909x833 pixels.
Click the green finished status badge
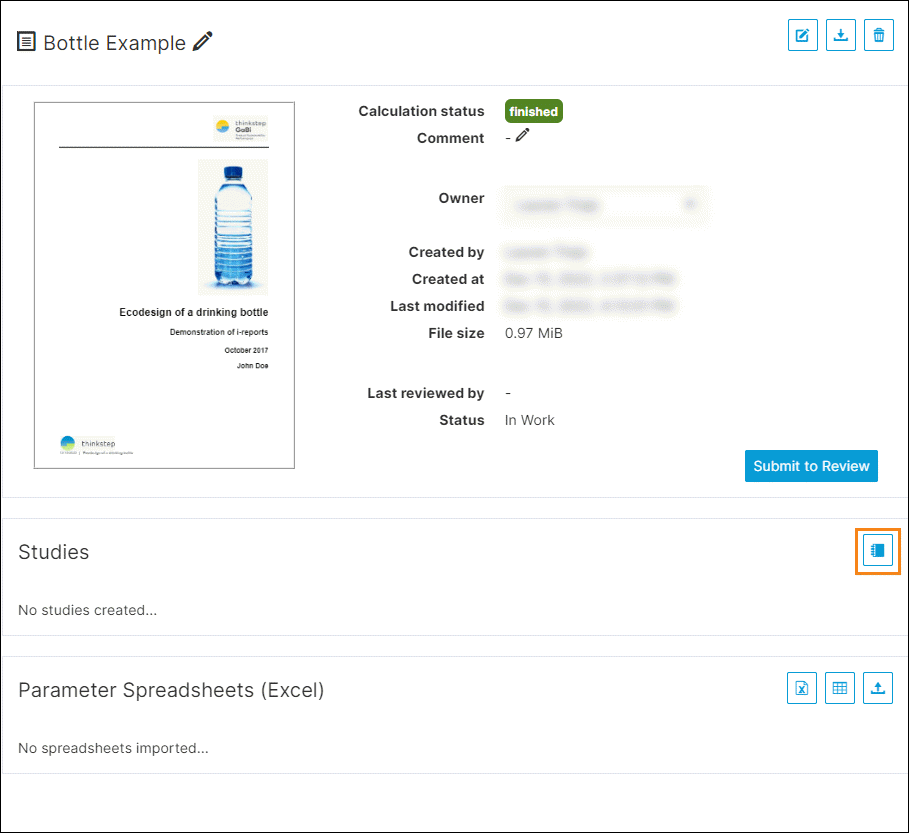click(533, 111)
